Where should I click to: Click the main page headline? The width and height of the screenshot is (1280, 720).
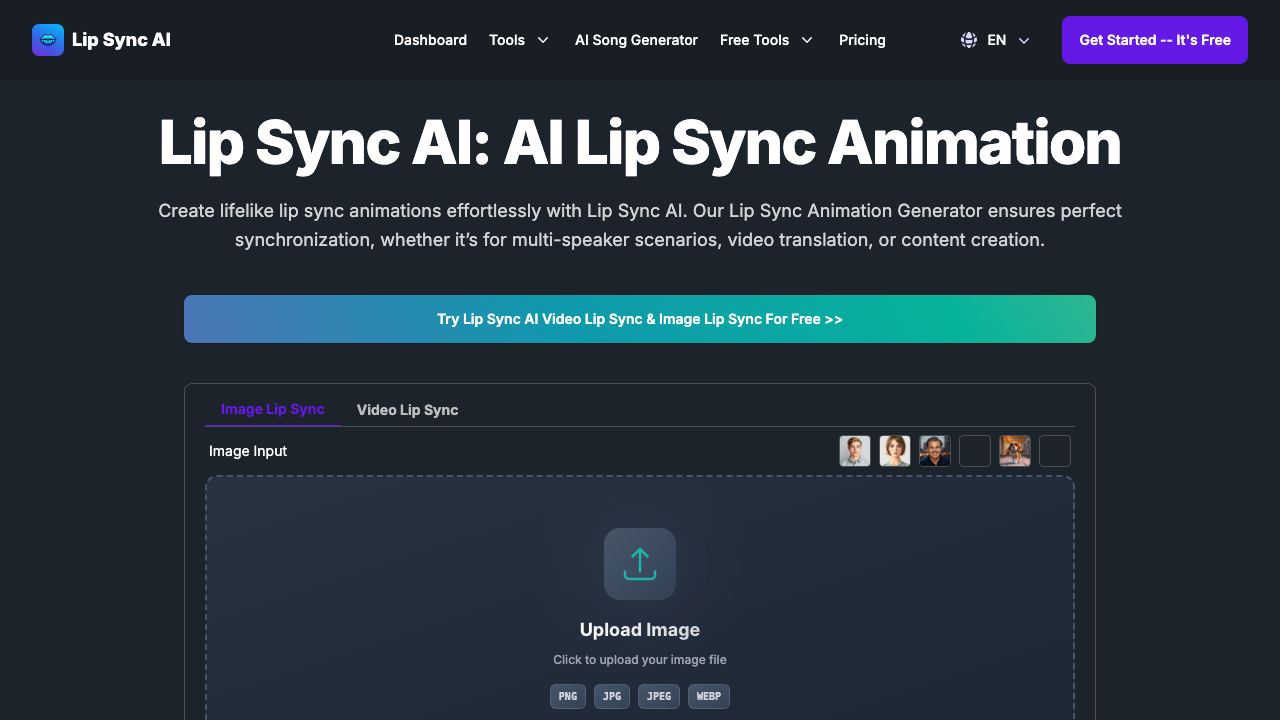(x=640, y=143)
